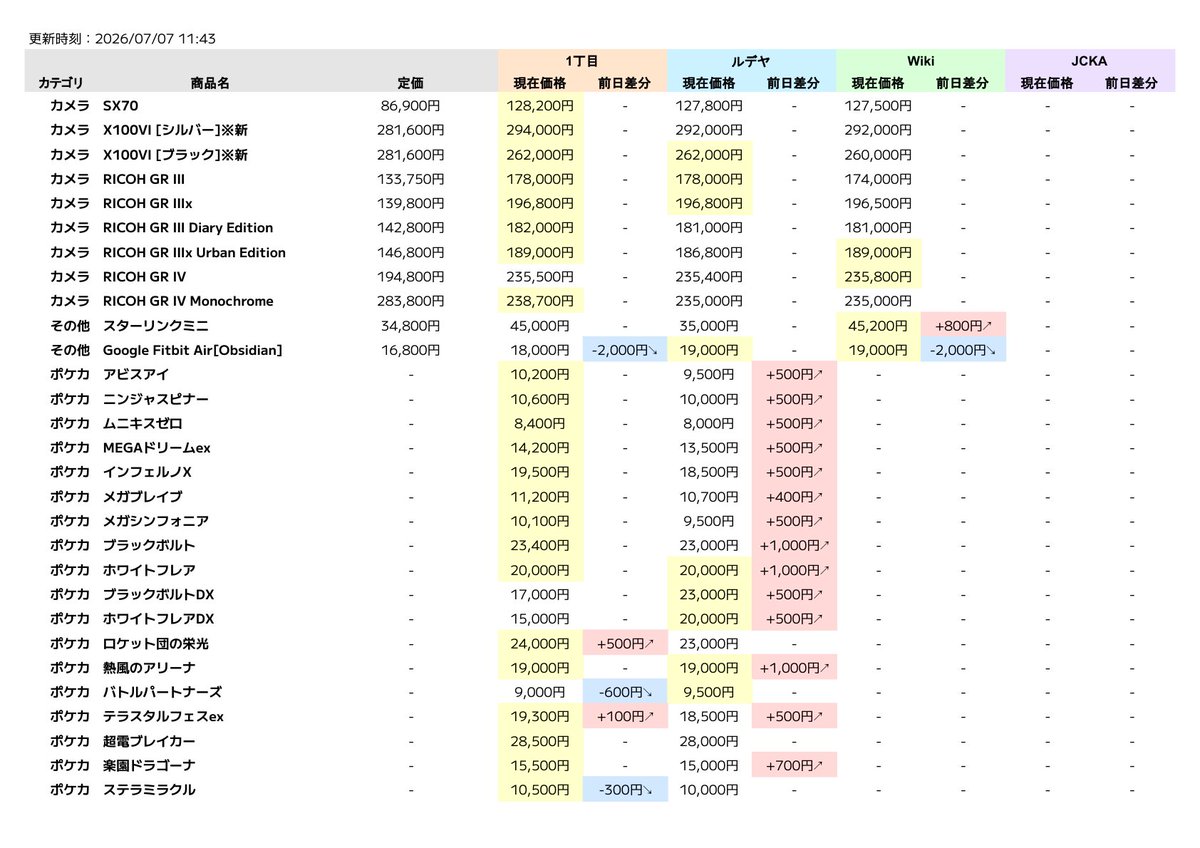This screenshot has width=1200, height=848.
Task: Select the Wiki column group header
Action: point(920,61)
